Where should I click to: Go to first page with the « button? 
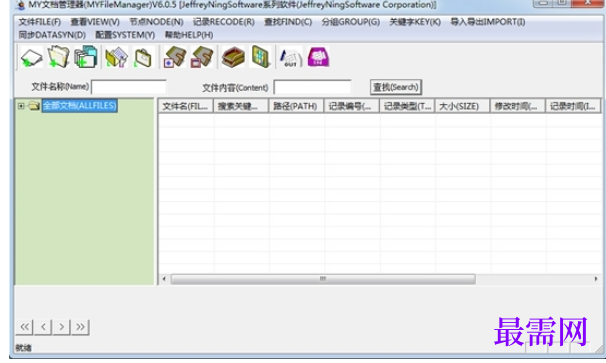pos(24,327)
